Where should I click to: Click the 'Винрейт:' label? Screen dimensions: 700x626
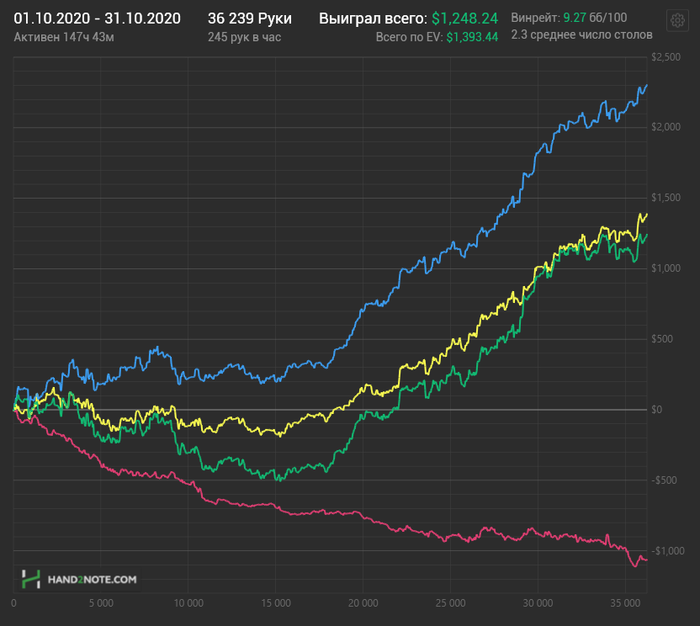click(535, 18)
